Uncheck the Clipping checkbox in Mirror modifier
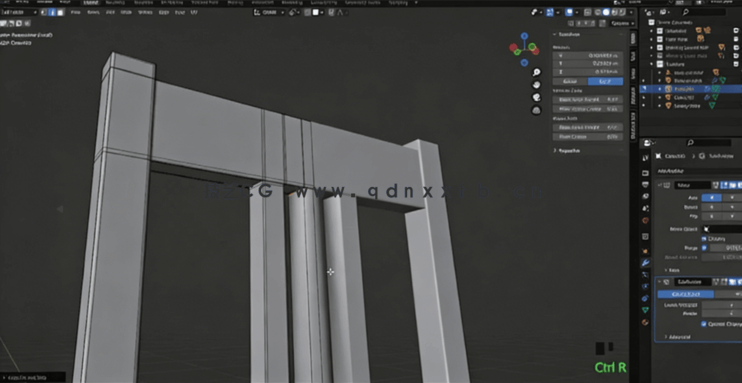742x383 pixels. (x=704, y=239)
